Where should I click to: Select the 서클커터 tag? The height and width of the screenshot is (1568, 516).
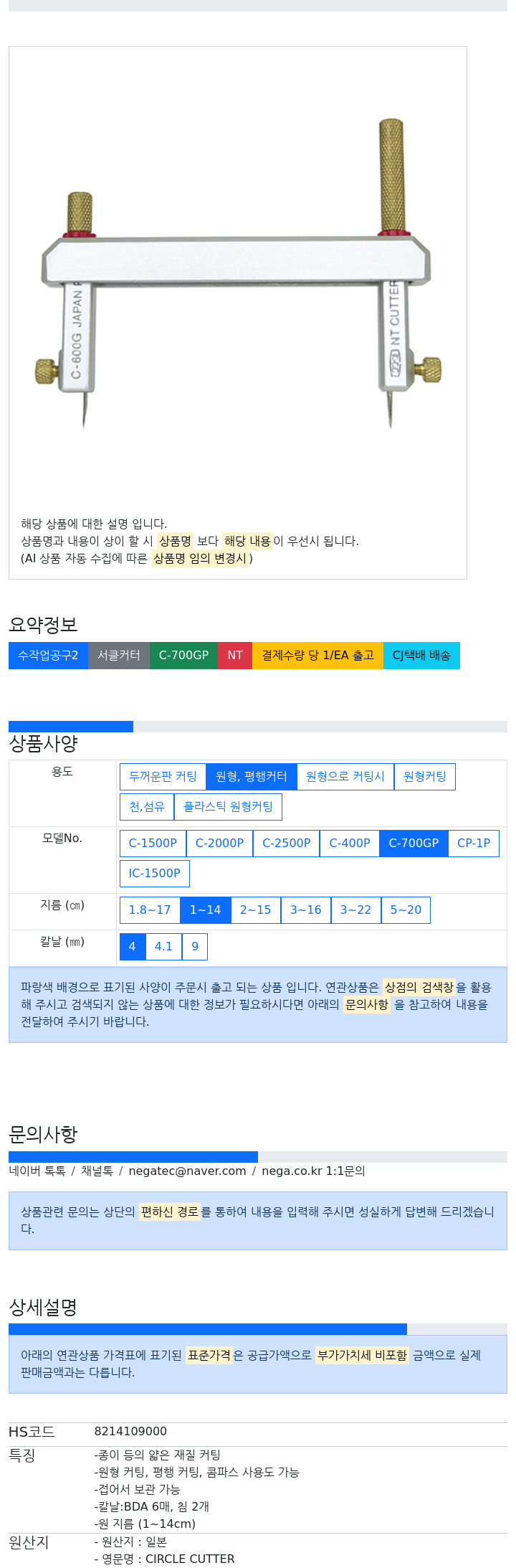coord(119,656)
